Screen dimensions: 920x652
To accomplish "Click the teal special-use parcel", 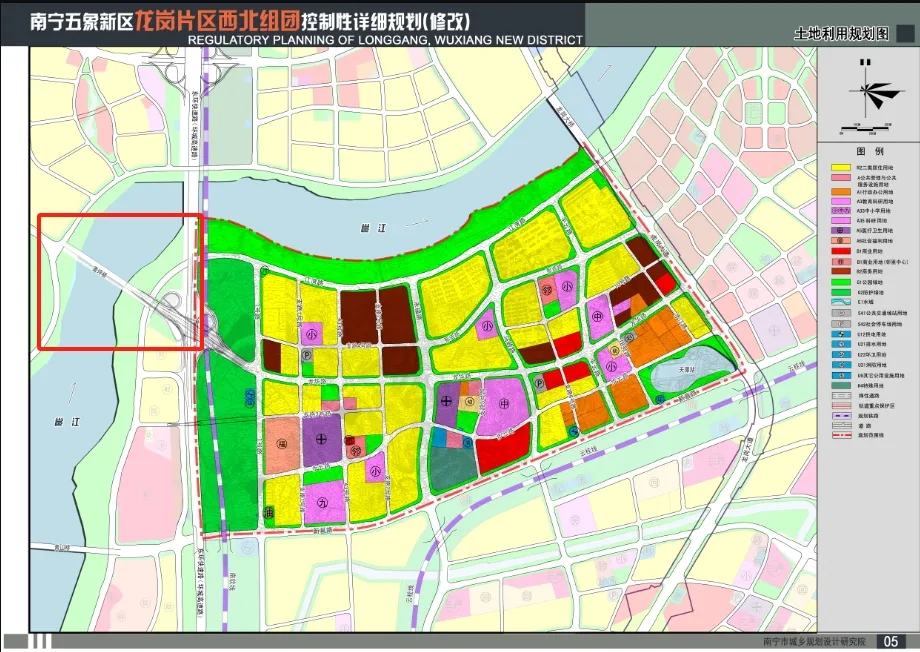I will [453, 467].
